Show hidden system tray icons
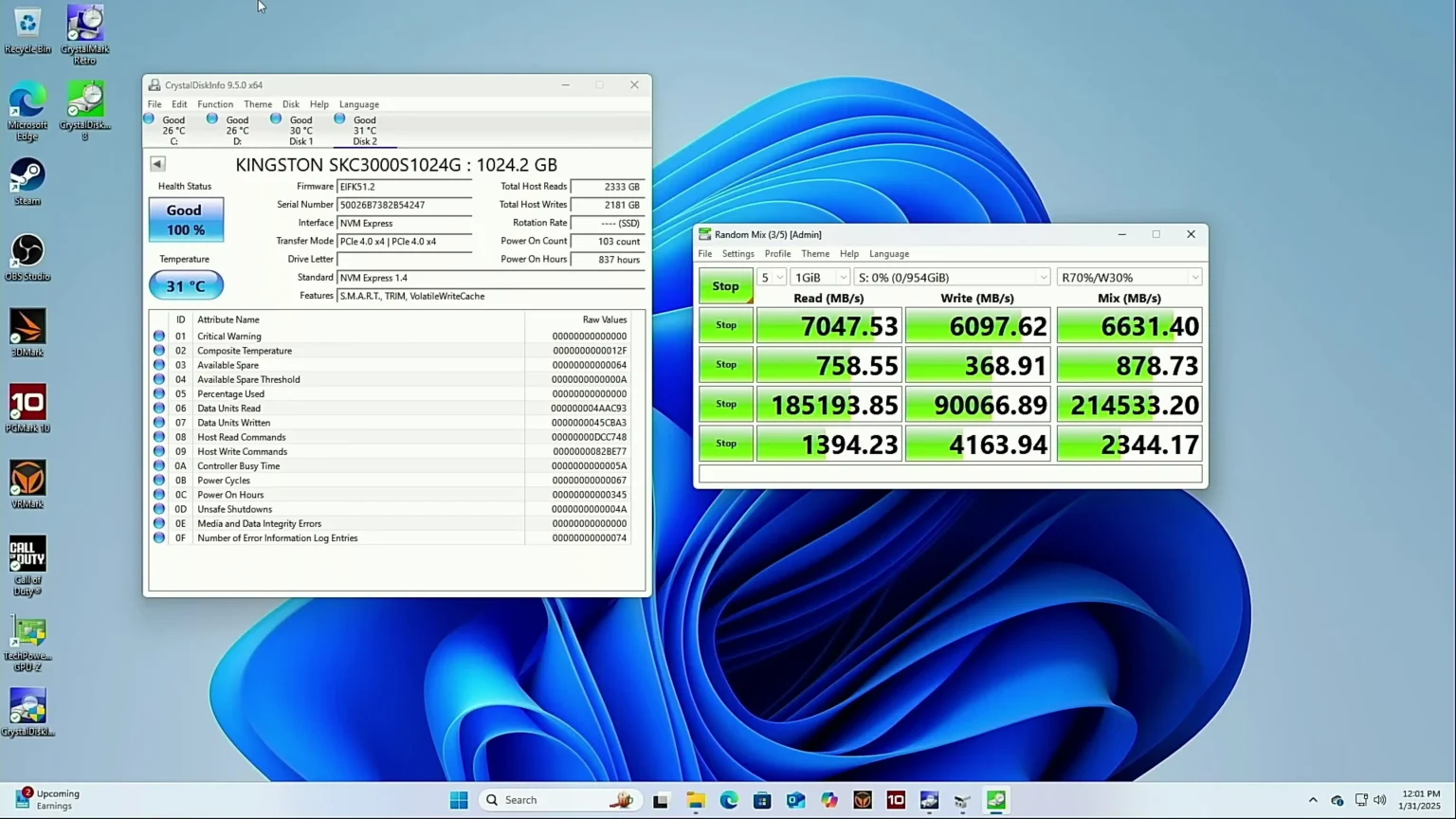Image resolution: width=1456 pixels, height=819 pixels. click(1313, 800)
